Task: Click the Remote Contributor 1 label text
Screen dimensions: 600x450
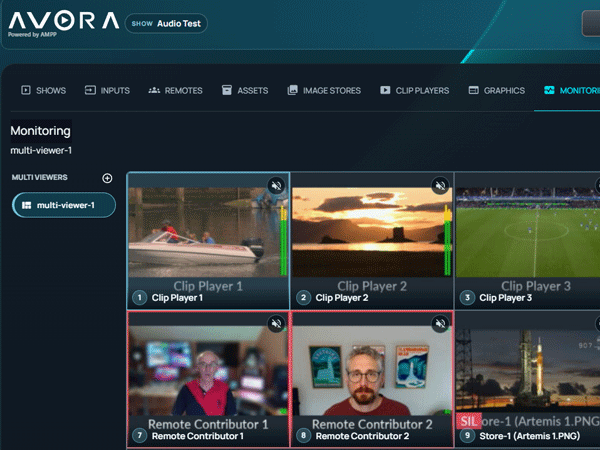Action: pos(197,436)
